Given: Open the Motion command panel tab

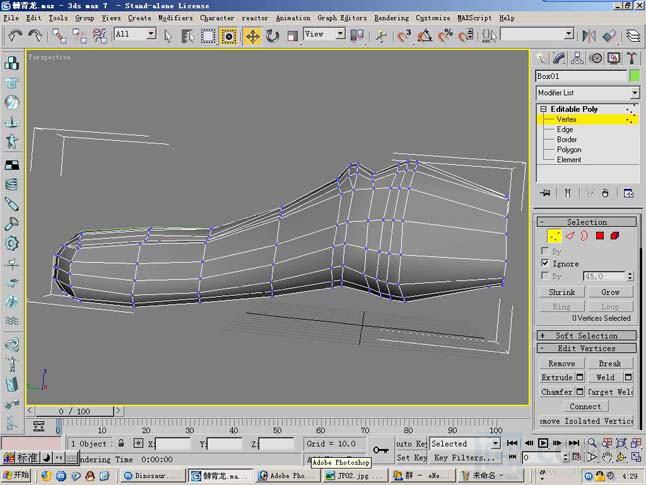Looking at the screenshot, I should pyautogui.click(x=596, y=58).
